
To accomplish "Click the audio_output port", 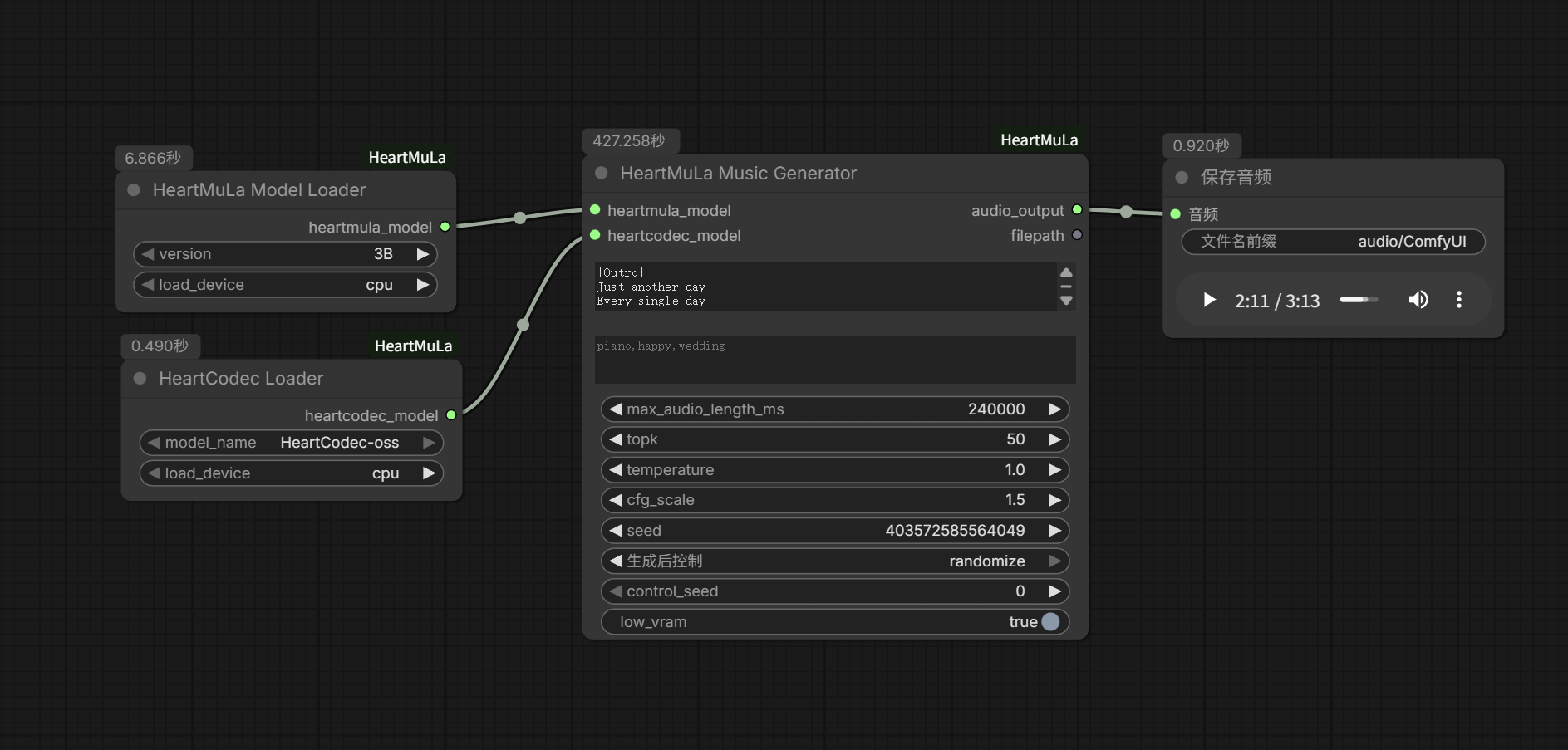I will click(1077, 210).
